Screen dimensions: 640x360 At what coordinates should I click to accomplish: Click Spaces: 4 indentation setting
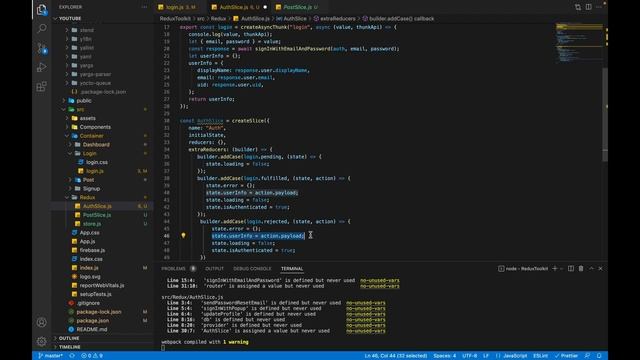tap(444, 356)
